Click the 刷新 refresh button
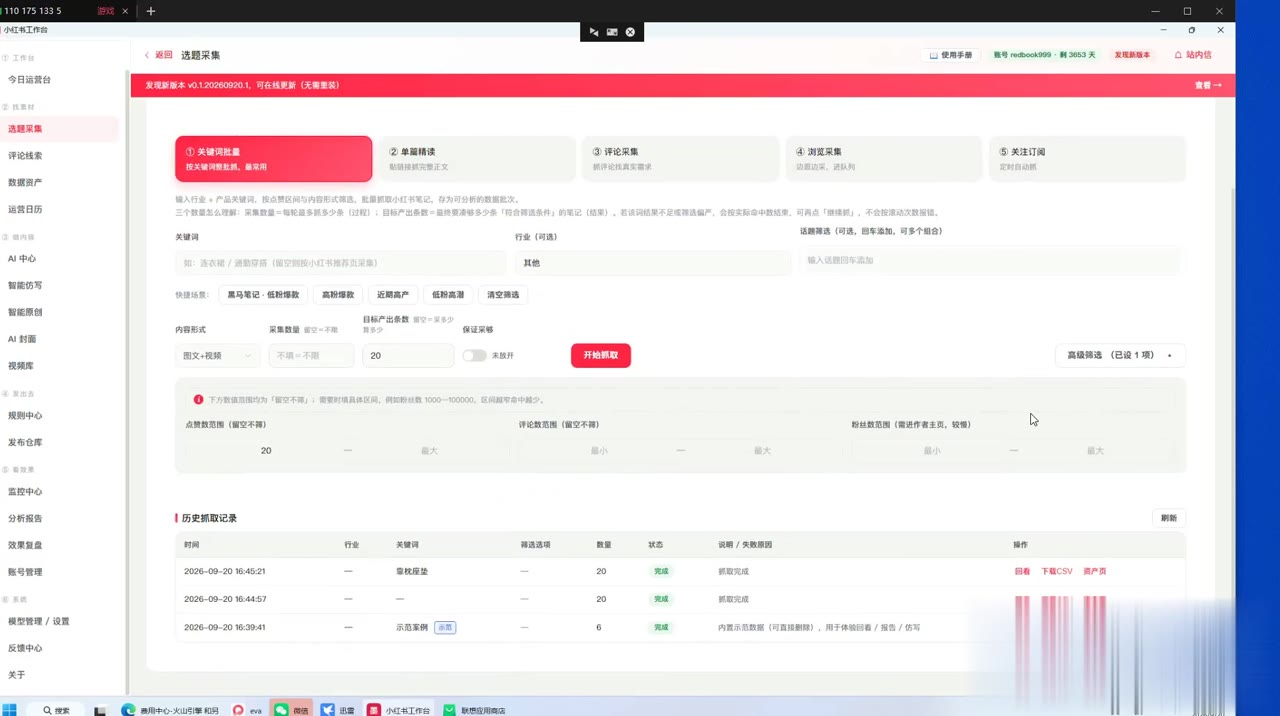 pyautogui.click(x=1168, y=518)
